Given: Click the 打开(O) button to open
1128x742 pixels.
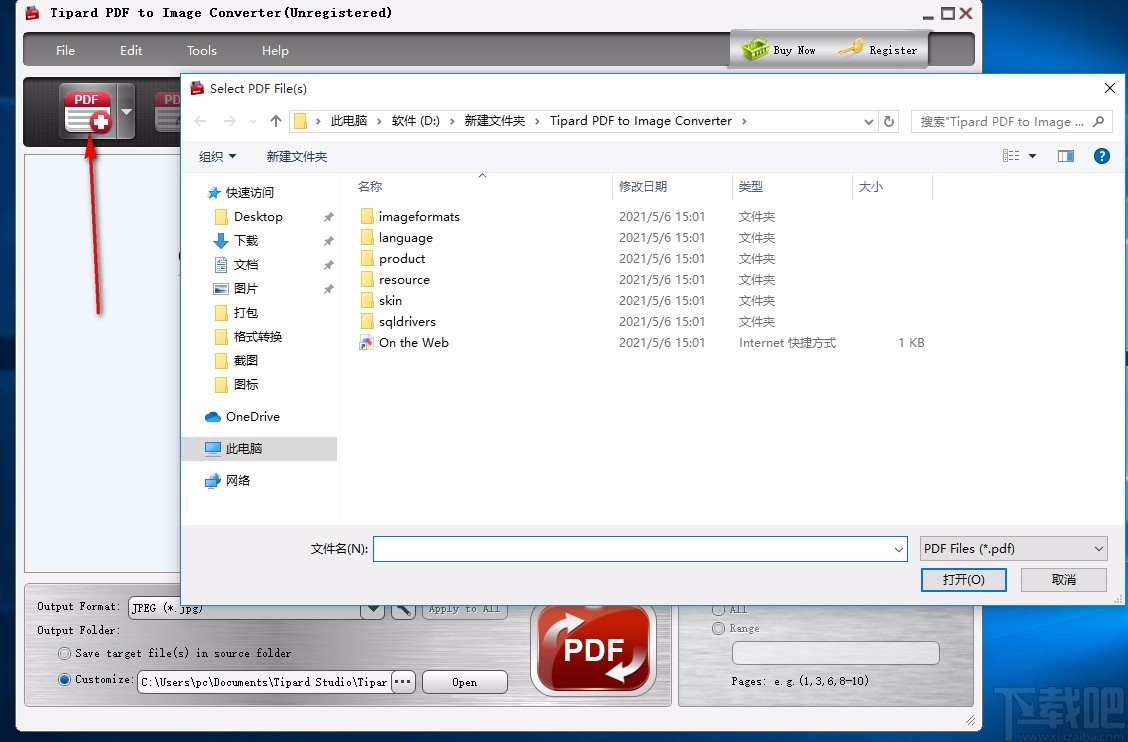Looking at the screenshot, I should coord(963,580).
